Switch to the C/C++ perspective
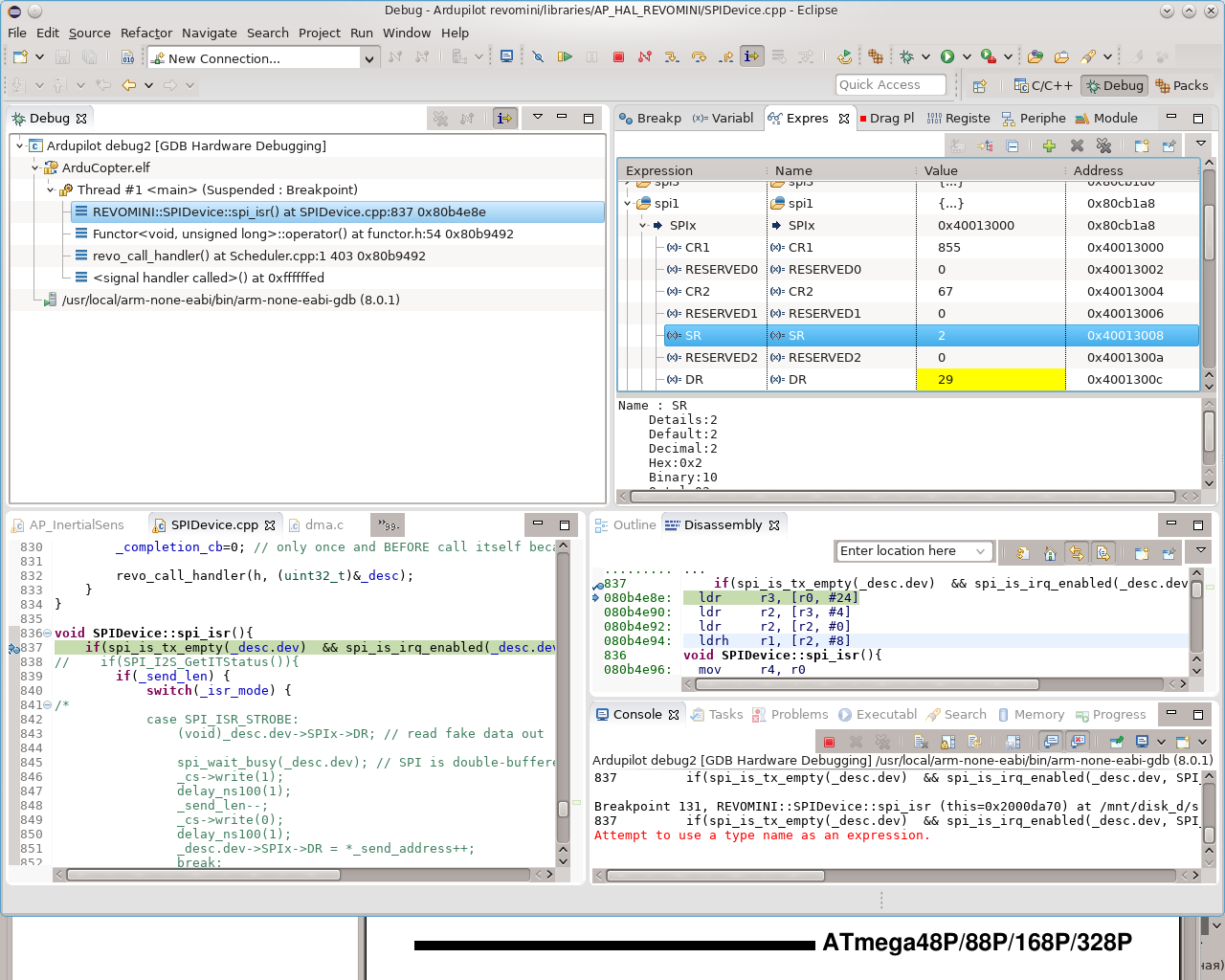1225x980 pixels. (x=1043, y=85)
